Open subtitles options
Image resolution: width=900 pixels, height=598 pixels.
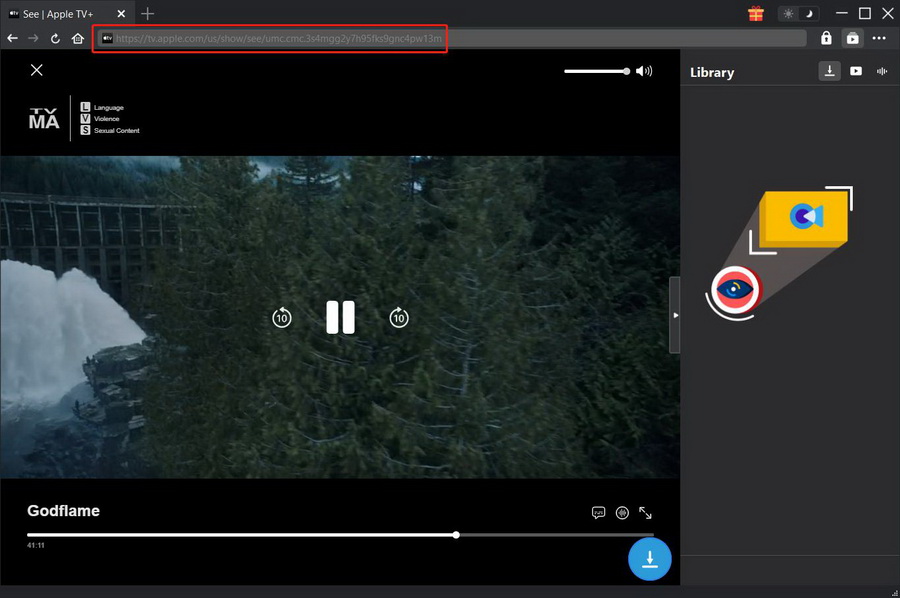(598, 513)
